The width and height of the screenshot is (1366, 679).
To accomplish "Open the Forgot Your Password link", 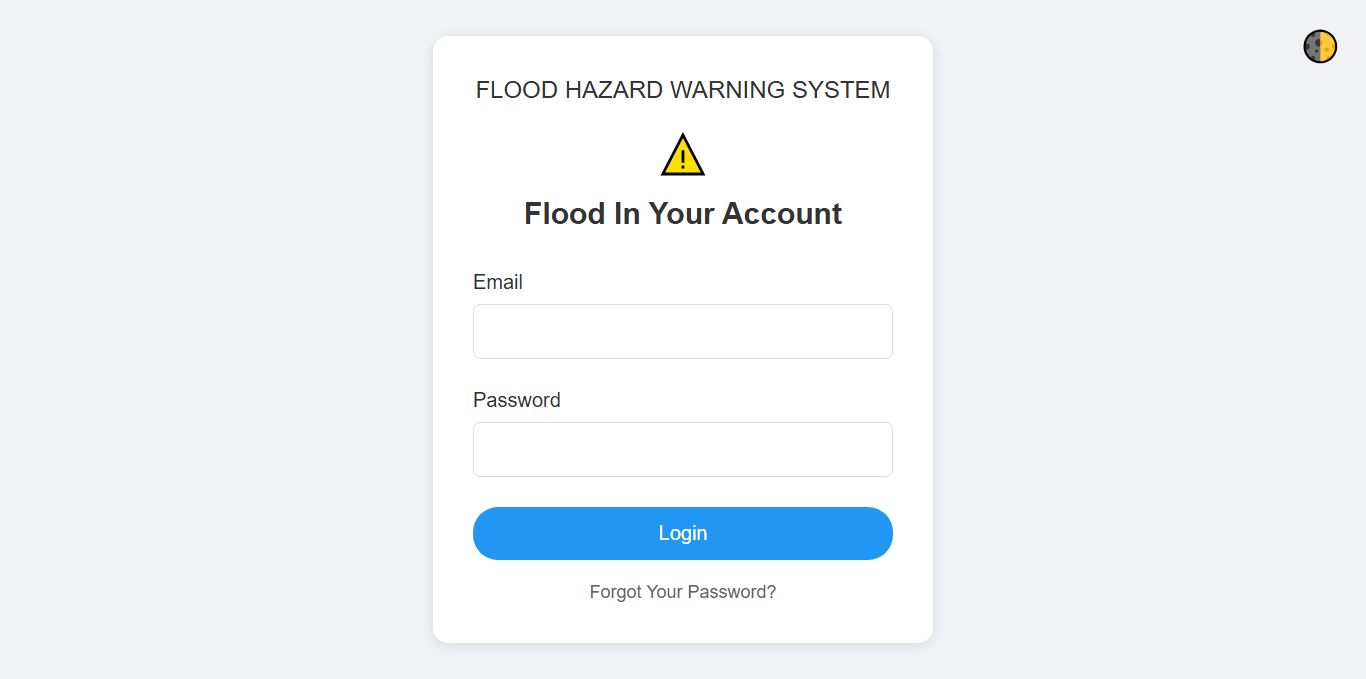I will pos(683,591).
